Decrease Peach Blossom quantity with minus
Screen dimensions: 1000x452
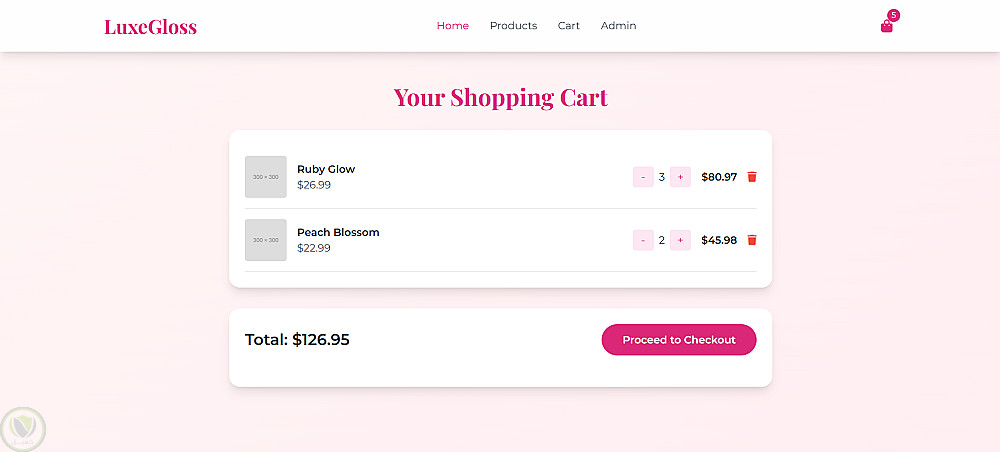pos(643,240)
